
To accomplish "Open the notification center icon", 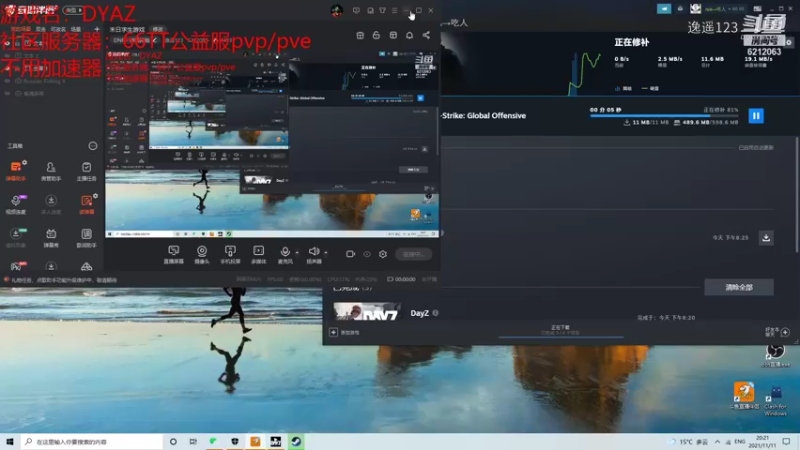I will pos(786,441).
